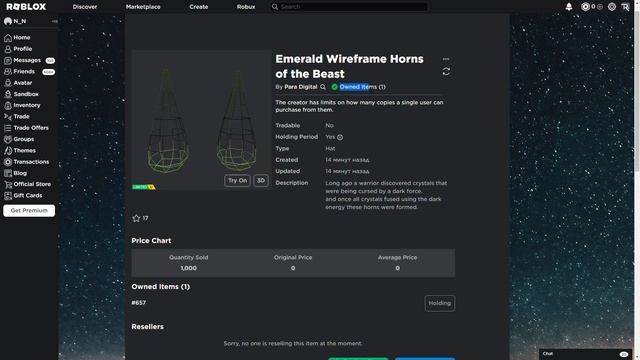Open the Marketplace page
This screenshot has height=360, width=640.
143,7
